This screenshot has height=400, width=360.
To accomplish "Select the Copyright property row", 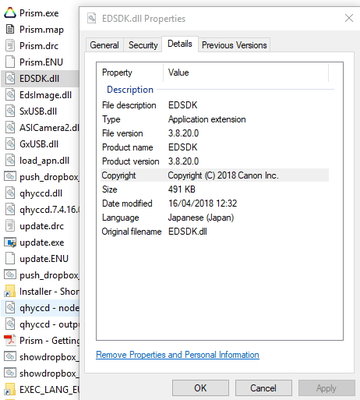I will 215,175.
